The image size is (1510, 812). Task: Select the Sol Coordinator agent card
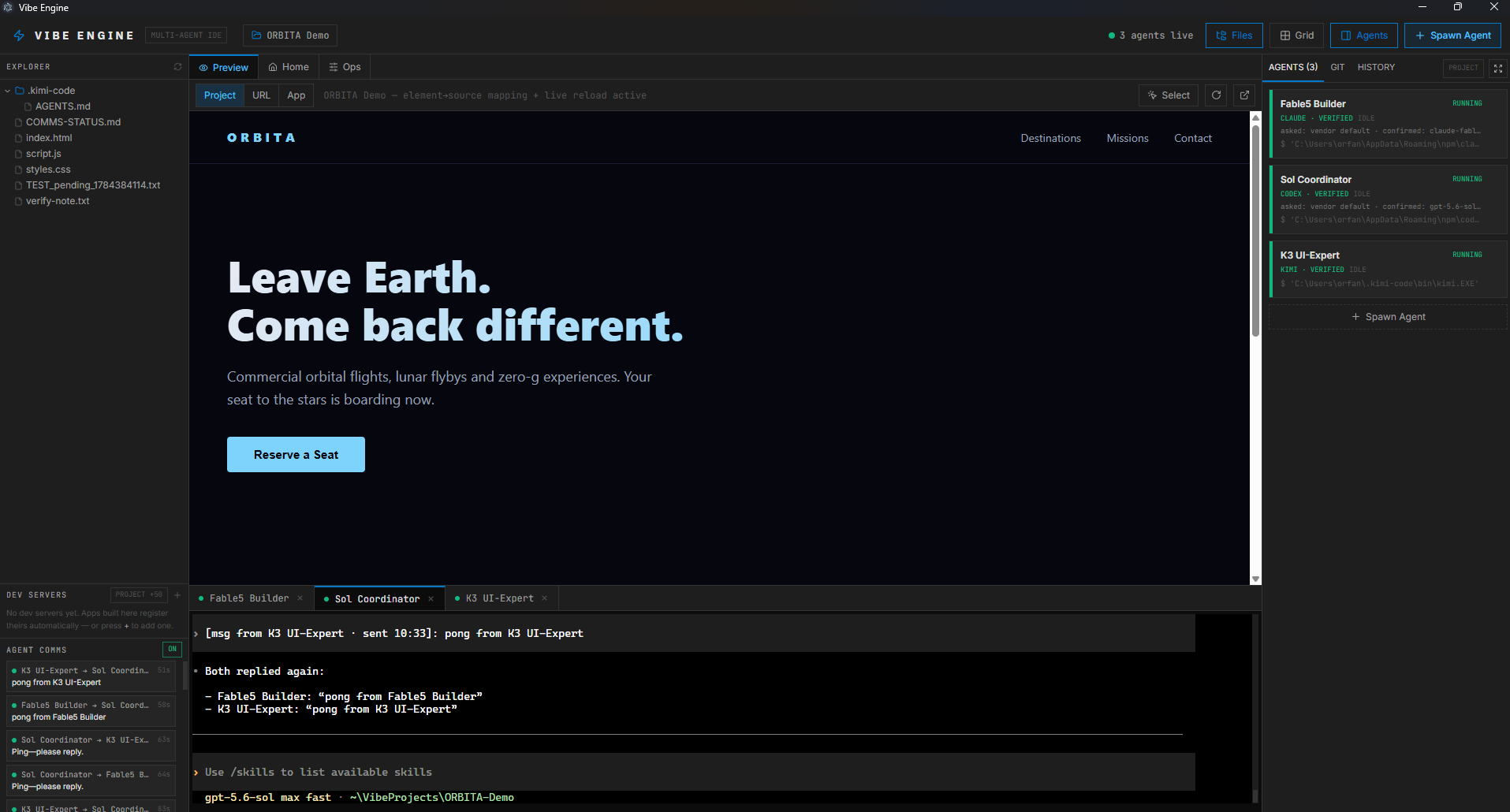point(1388,199)
